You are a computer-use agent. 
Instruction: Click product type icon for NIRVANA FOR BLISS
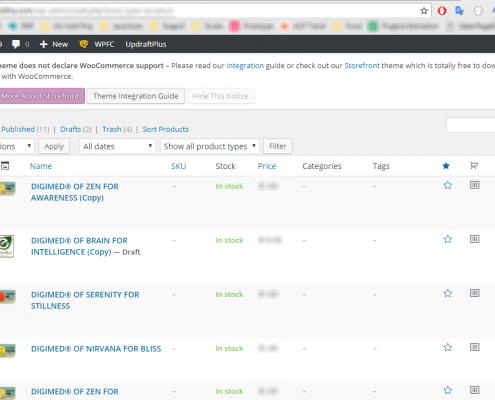[475, 347]
